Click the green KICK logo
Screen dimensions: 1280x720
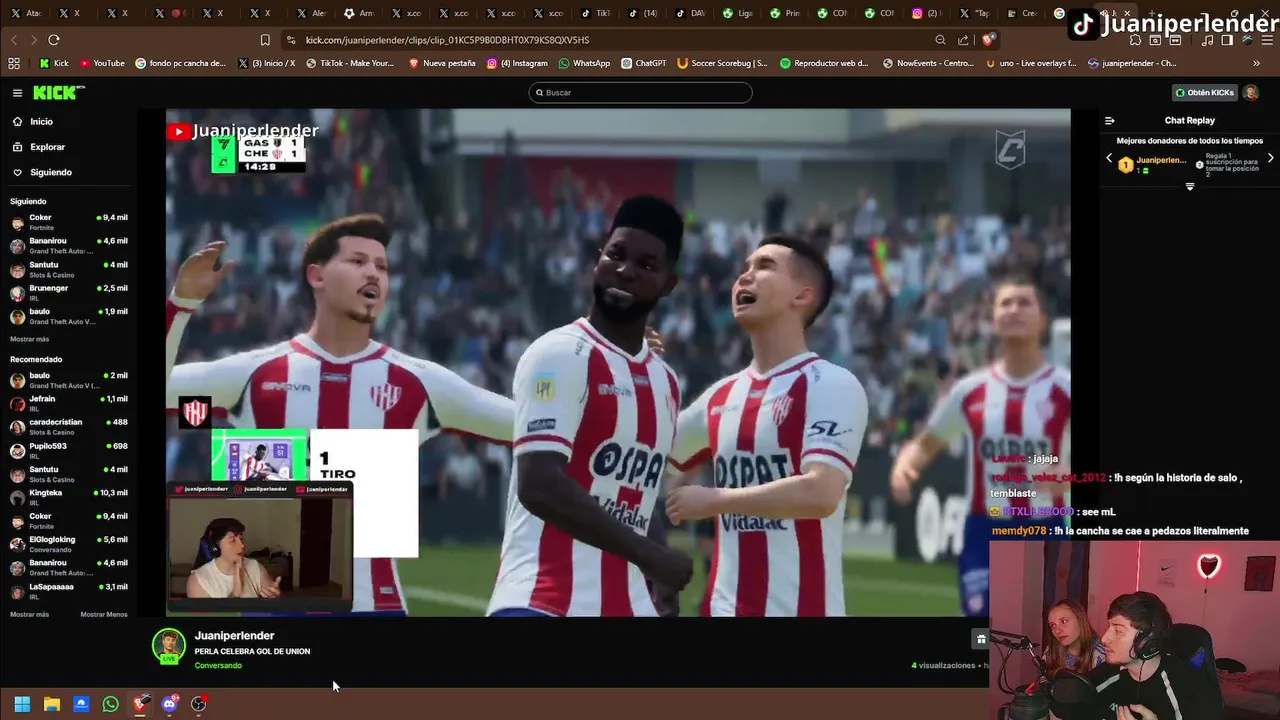point(59,93)
